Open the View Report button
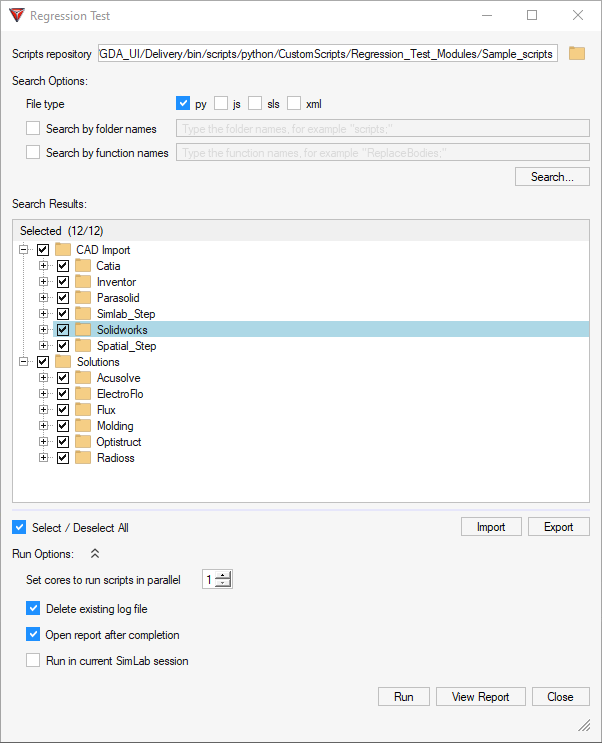602x743 pixels. pos(480,697)
